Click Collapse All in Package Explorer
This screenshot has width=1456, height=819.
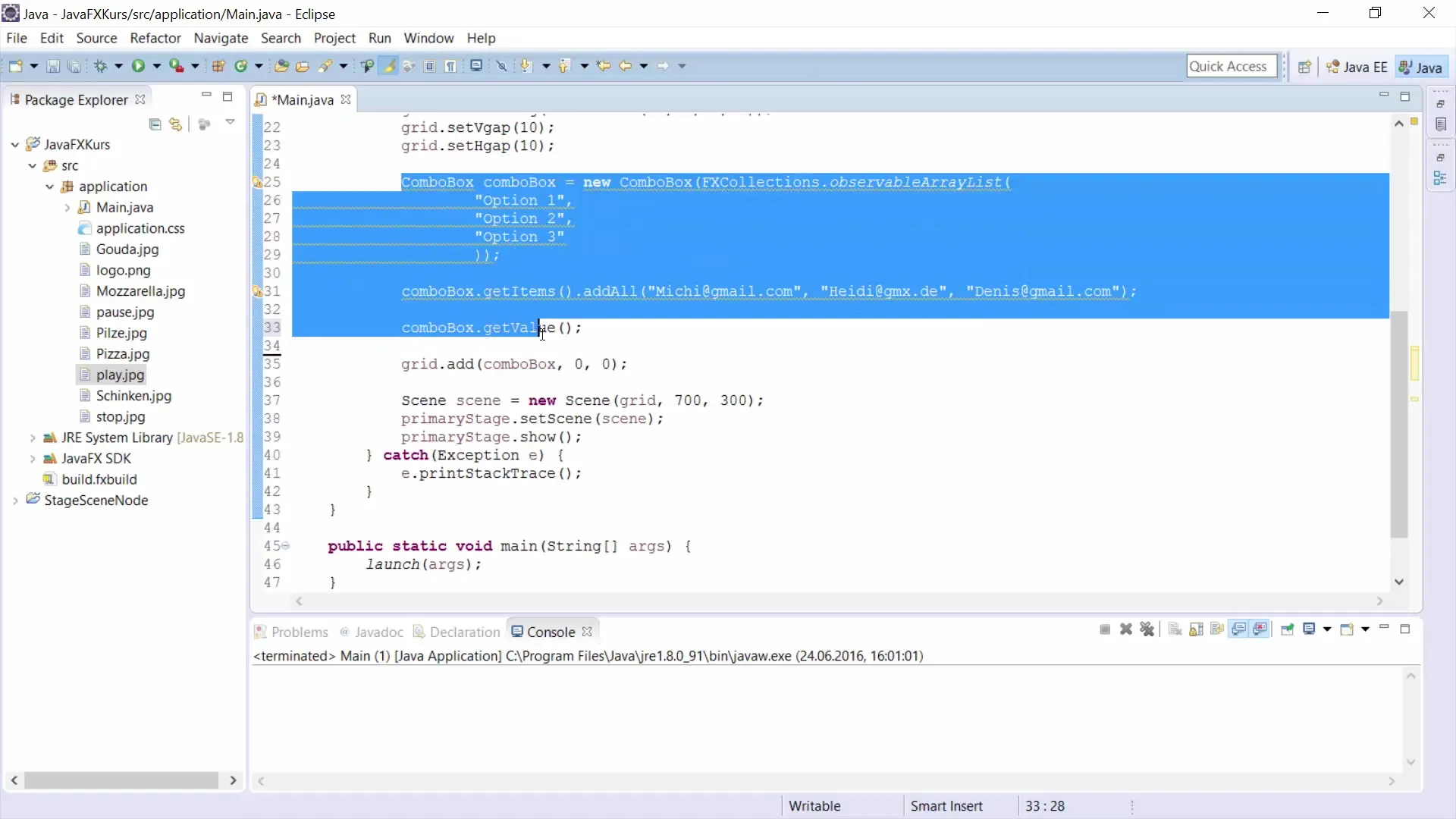[x=155, y=124]
